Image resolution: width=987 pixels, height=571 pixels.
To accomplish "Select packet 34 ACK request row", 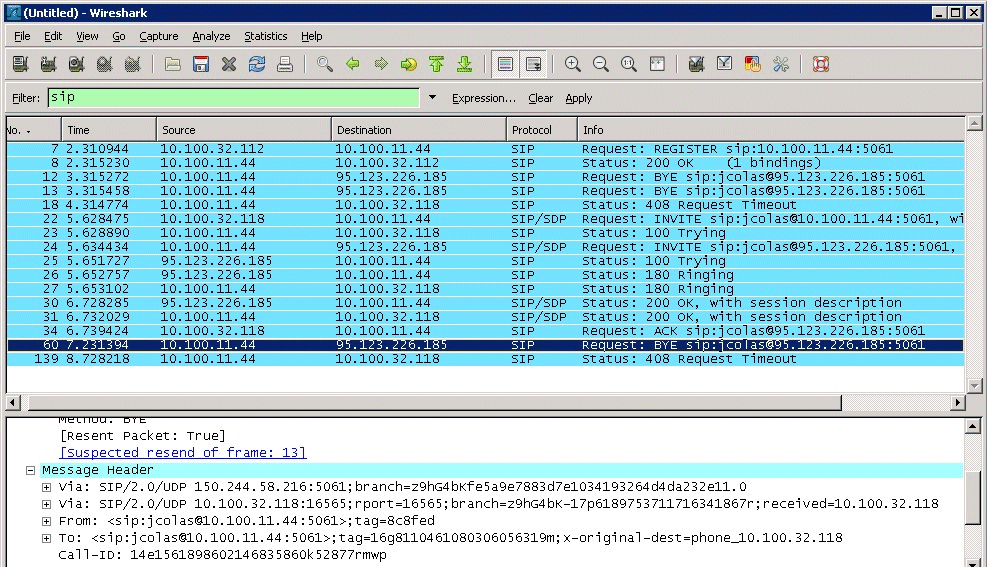I will [x=485, y=331].
